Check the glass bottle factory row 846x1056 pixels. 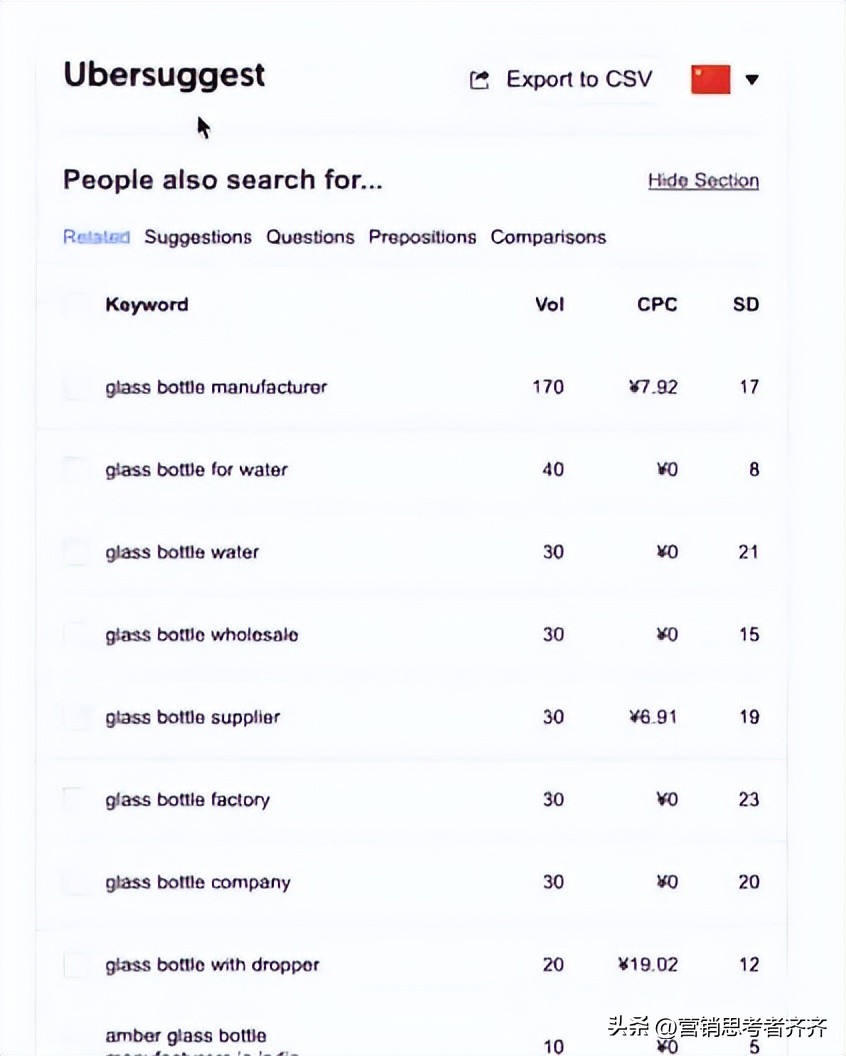tap(75, 799)
